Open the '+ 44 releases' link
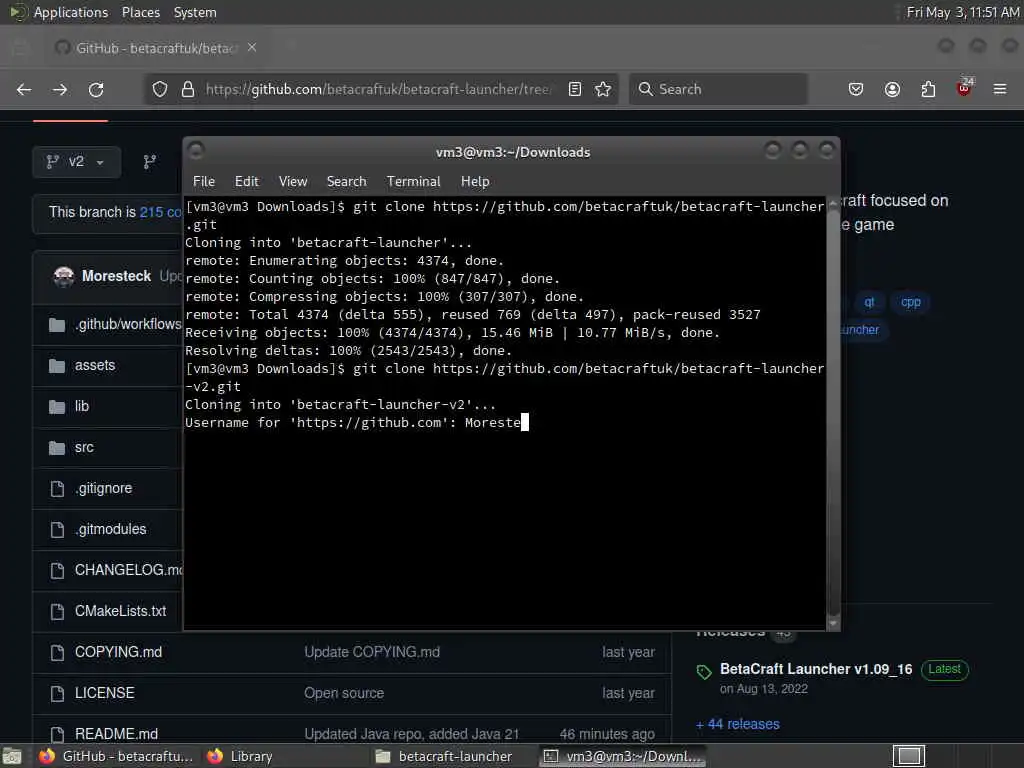Viewport: 1024px width, 768px height. pos(737,724)
